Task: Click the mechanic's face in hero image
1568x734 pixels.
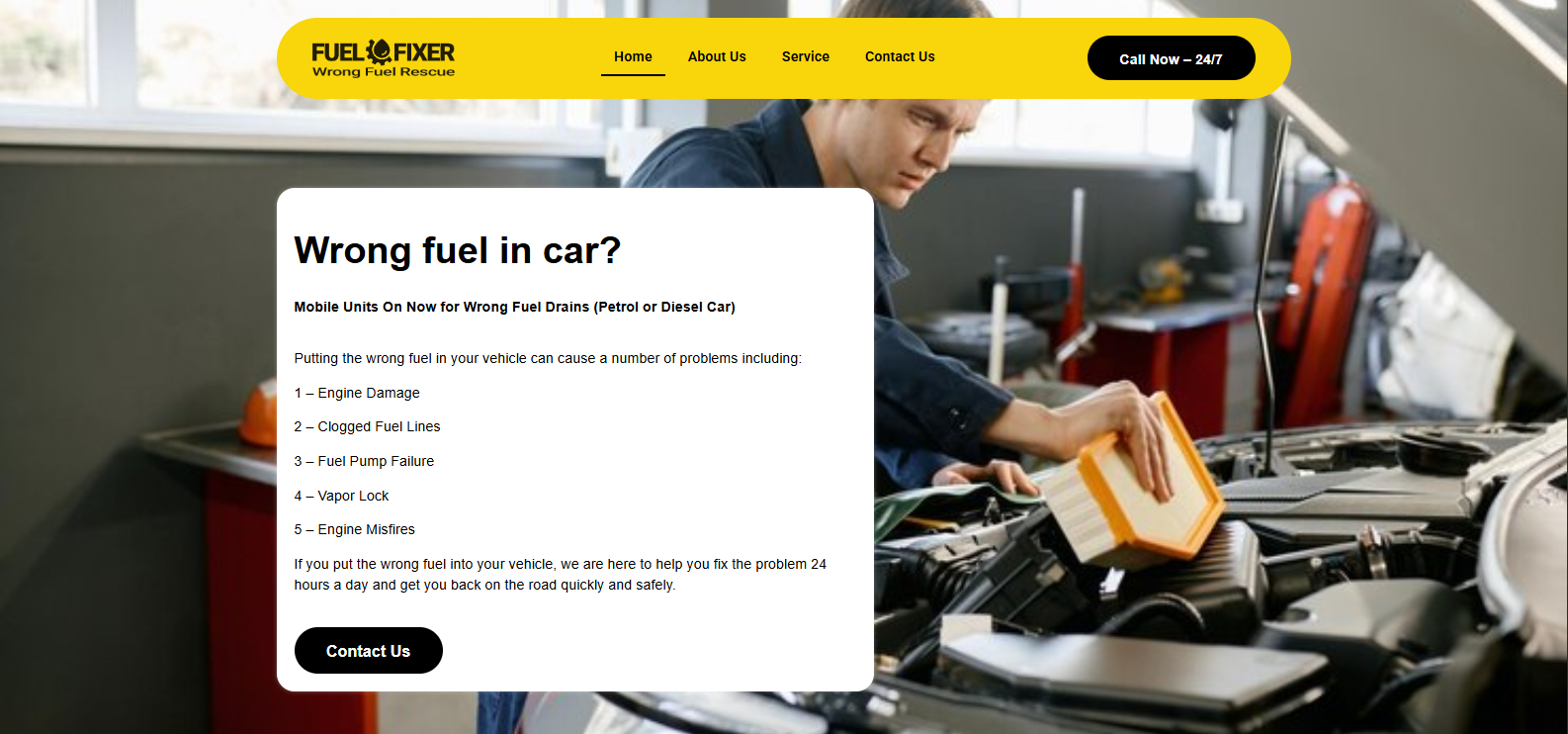Action: tap(929, 148)
